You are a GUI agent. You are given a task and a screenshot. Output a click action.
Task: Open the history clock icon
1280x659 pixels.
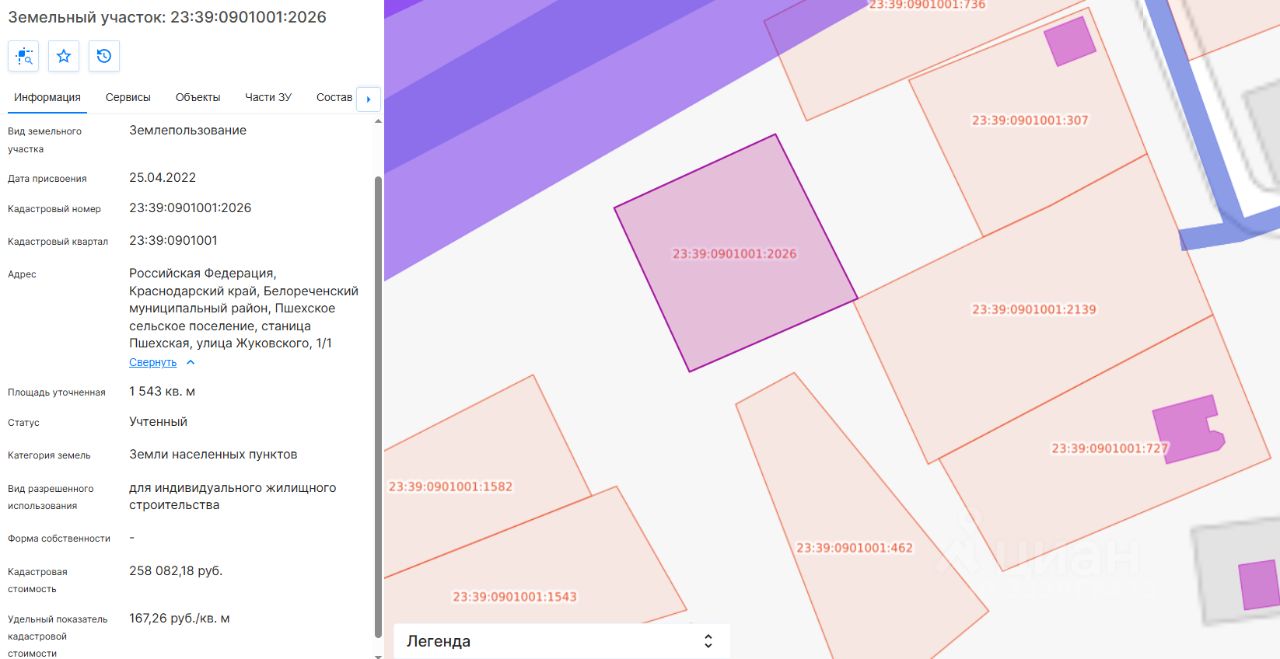pos(104,56)
